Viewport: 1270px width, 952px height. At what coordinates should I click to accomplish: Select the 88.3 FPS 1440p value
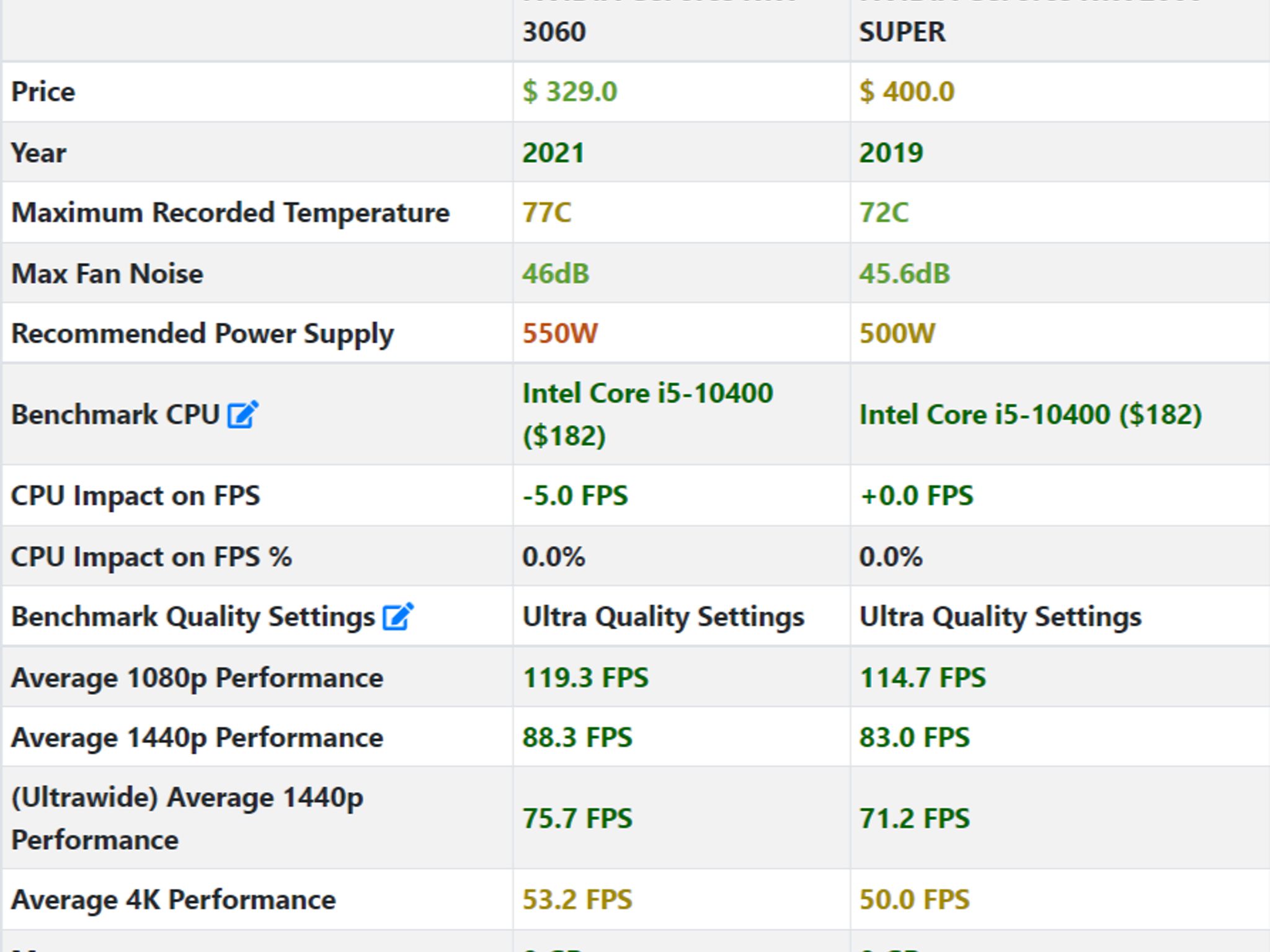coord(577,738)
